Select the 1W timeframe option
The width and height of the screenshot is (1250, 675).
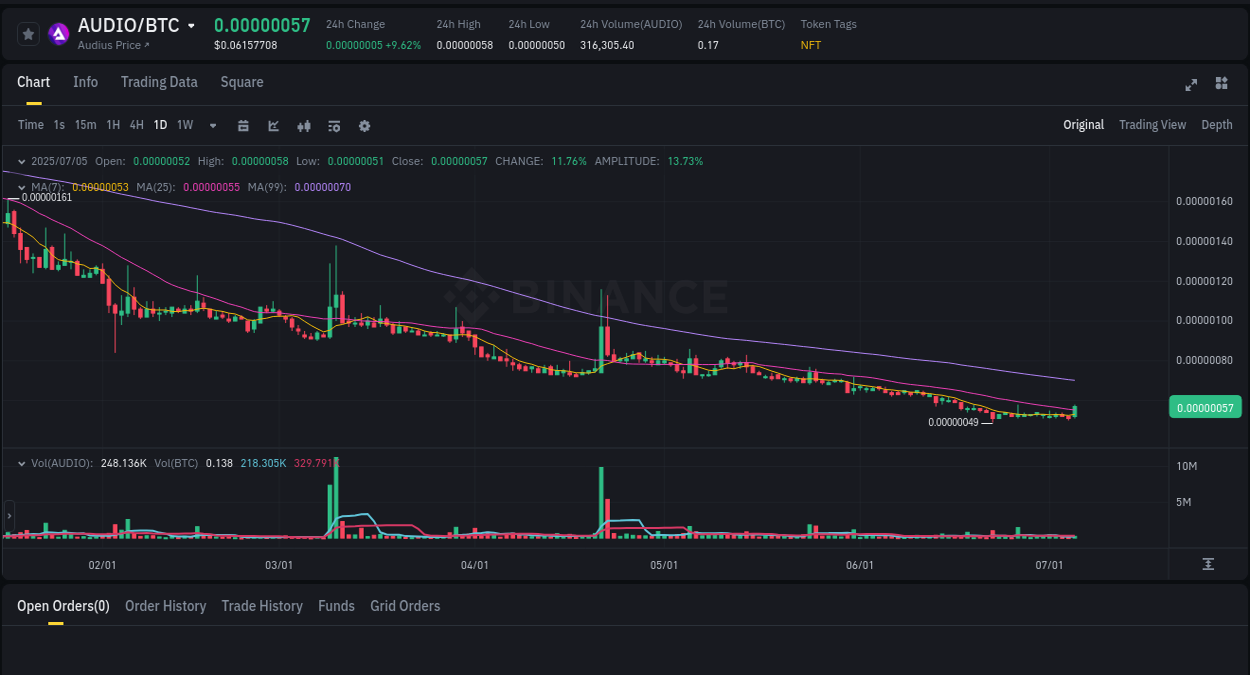click(184, 125)
